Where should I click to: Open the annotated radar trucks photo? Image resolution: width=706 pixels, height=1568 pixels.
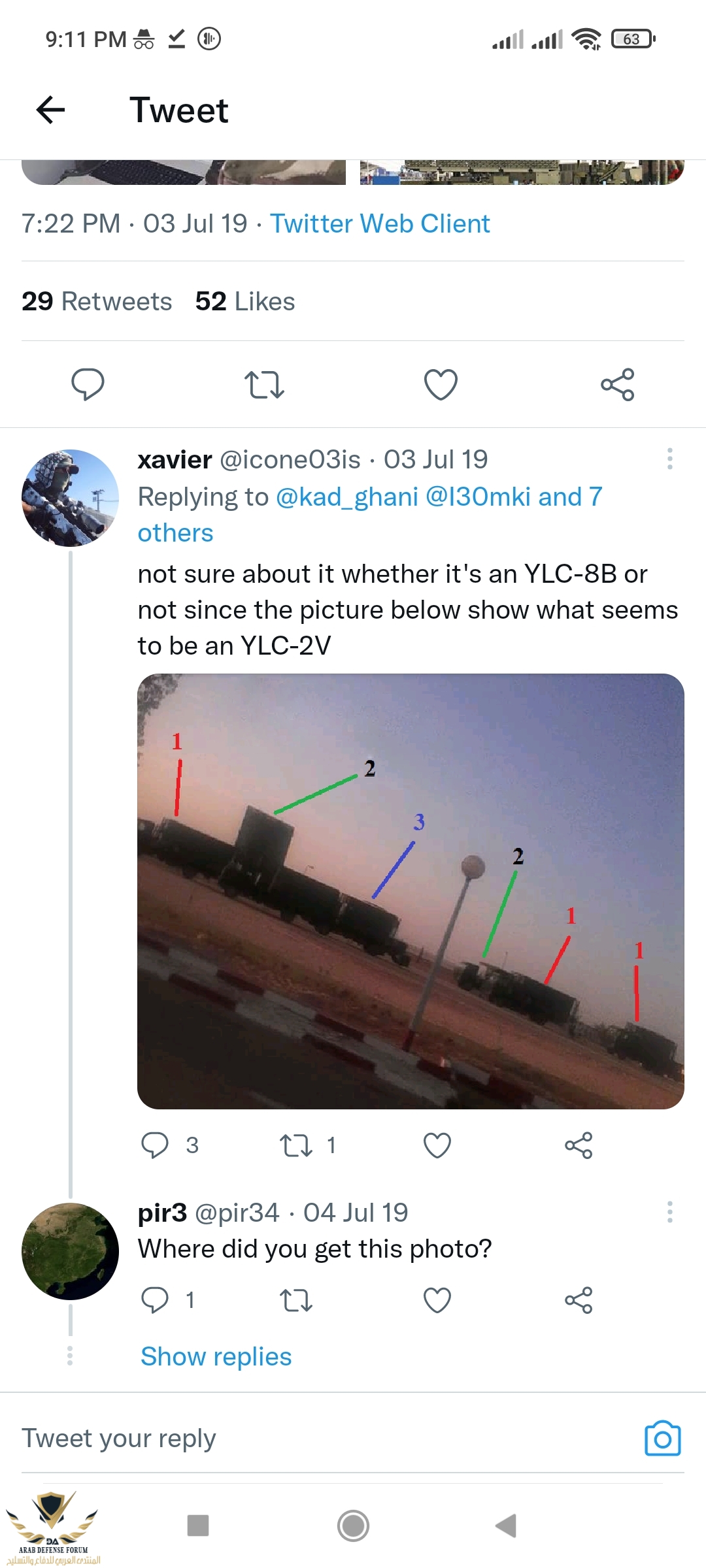coord(411,891)
